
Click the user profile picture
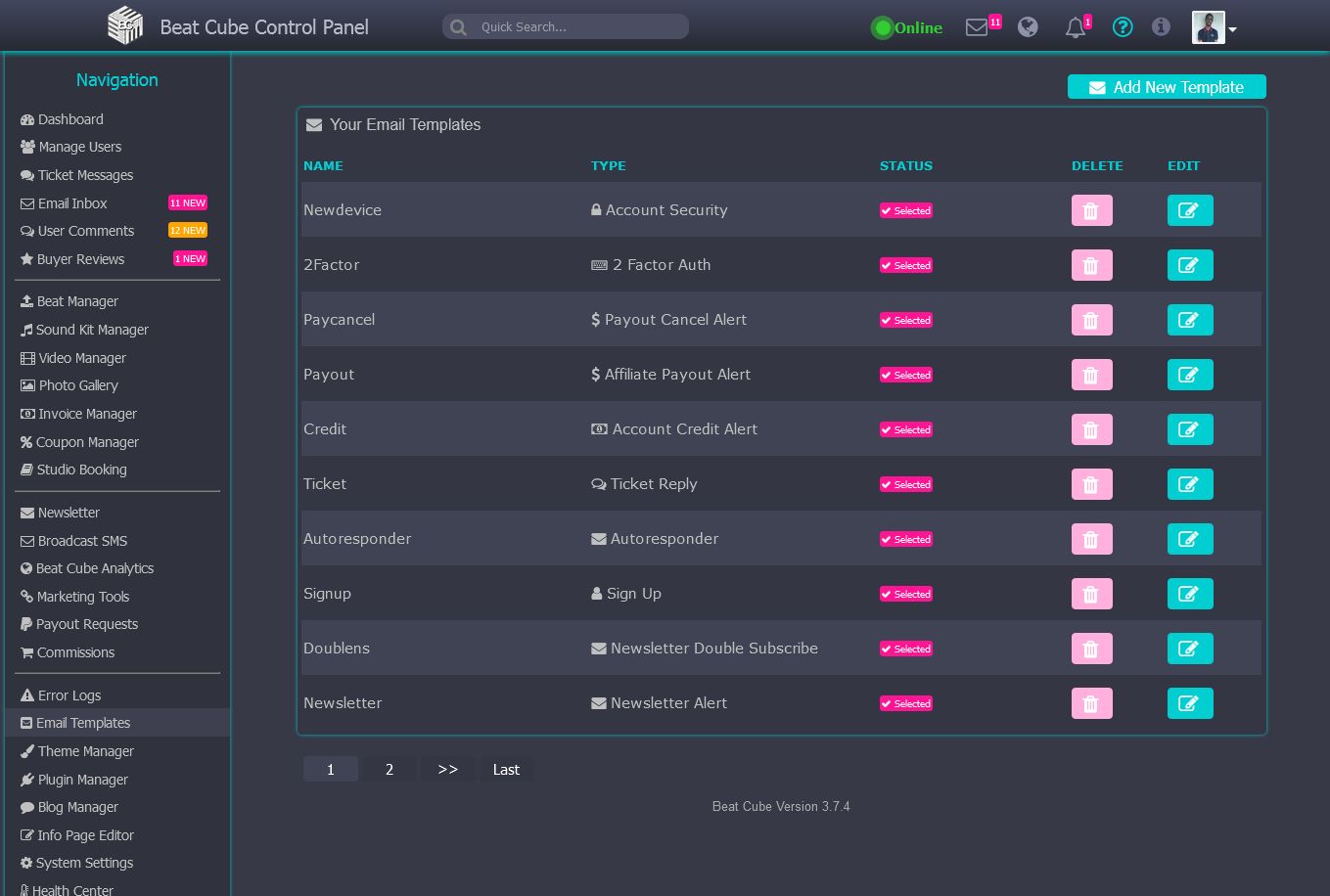tap(1209, 27)
